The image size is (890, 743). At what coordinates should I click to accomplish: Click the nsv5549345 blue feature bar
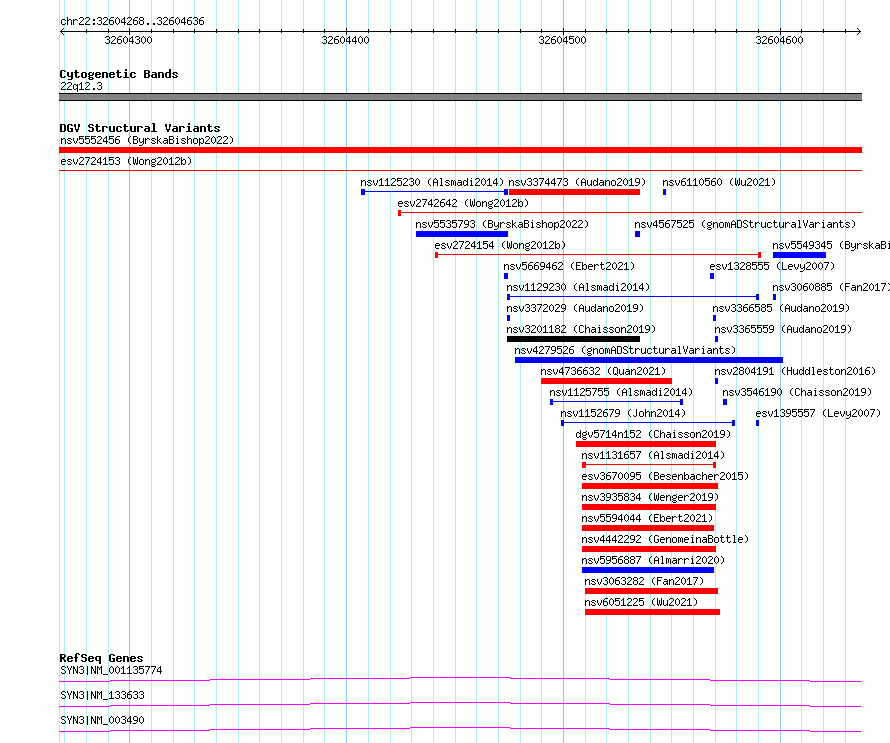[x=799, y=255]
